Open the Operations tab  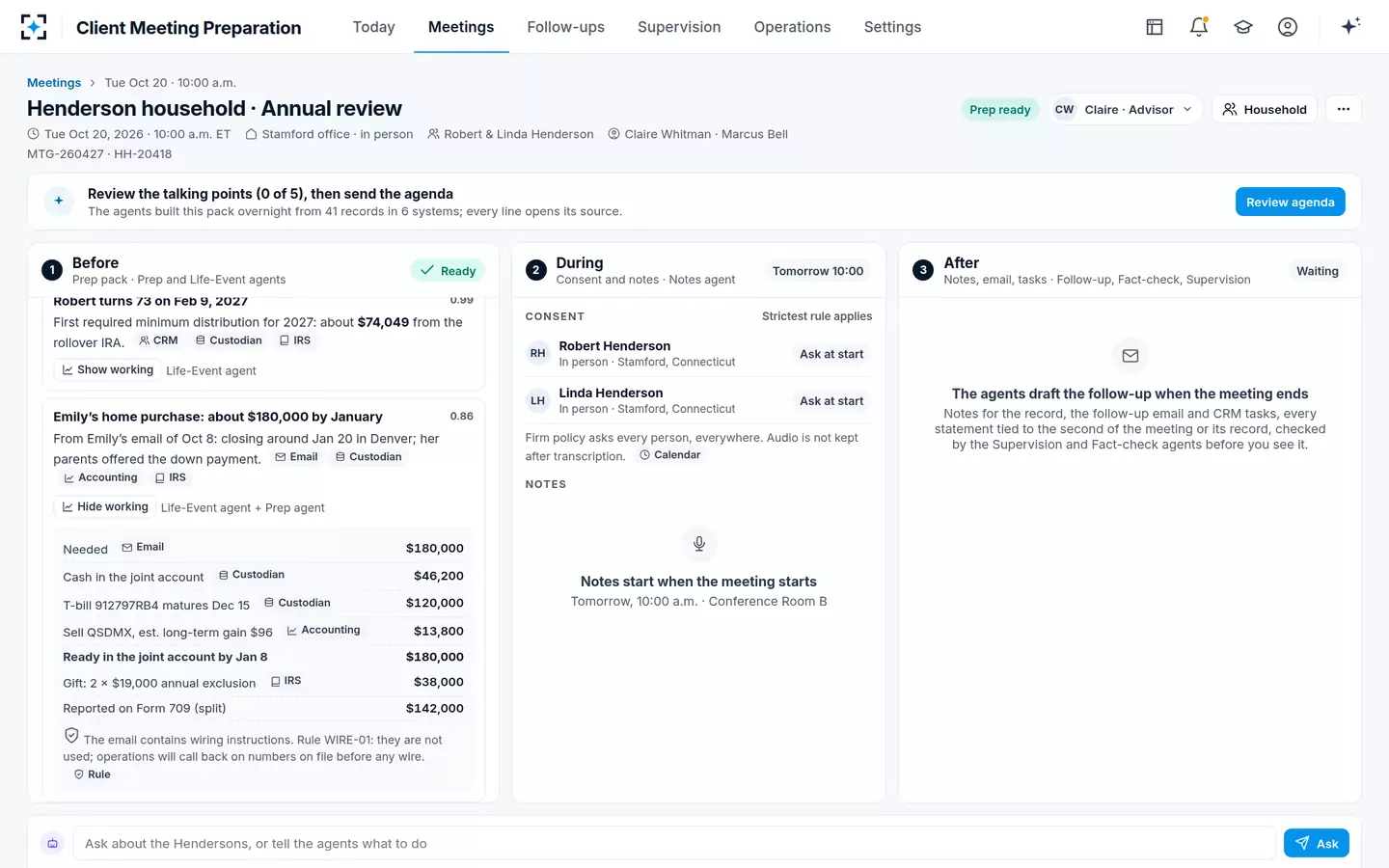pyautogui.click(x=793, y=27)
